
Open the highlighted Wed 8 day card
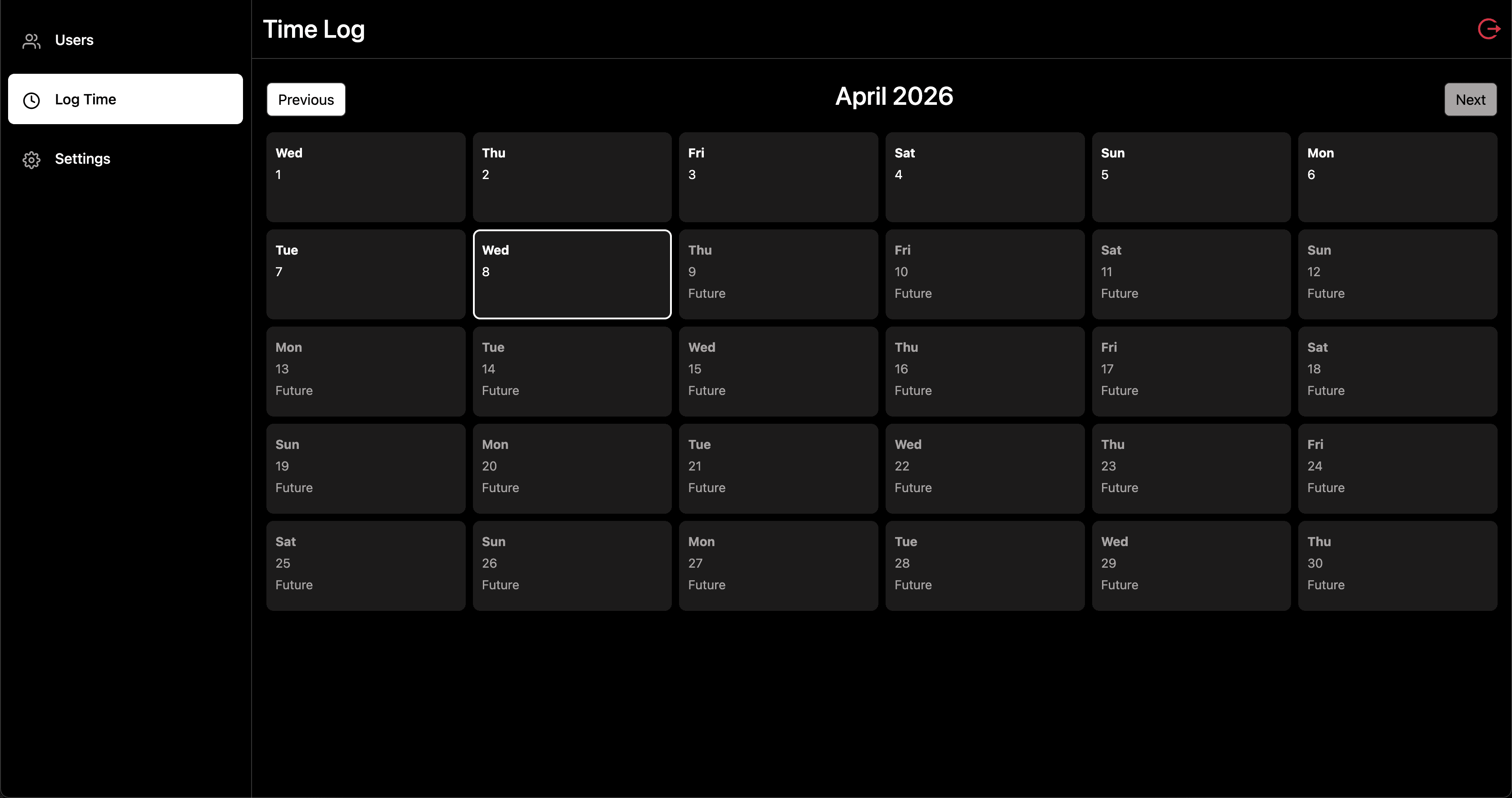click(x=572, y=274)
